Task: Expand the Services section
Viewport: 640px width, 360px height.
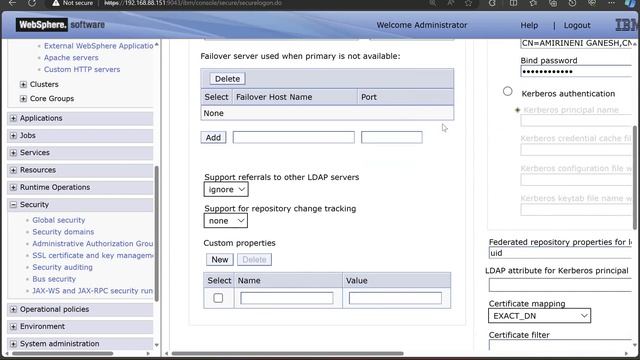Action: point(13,153)
